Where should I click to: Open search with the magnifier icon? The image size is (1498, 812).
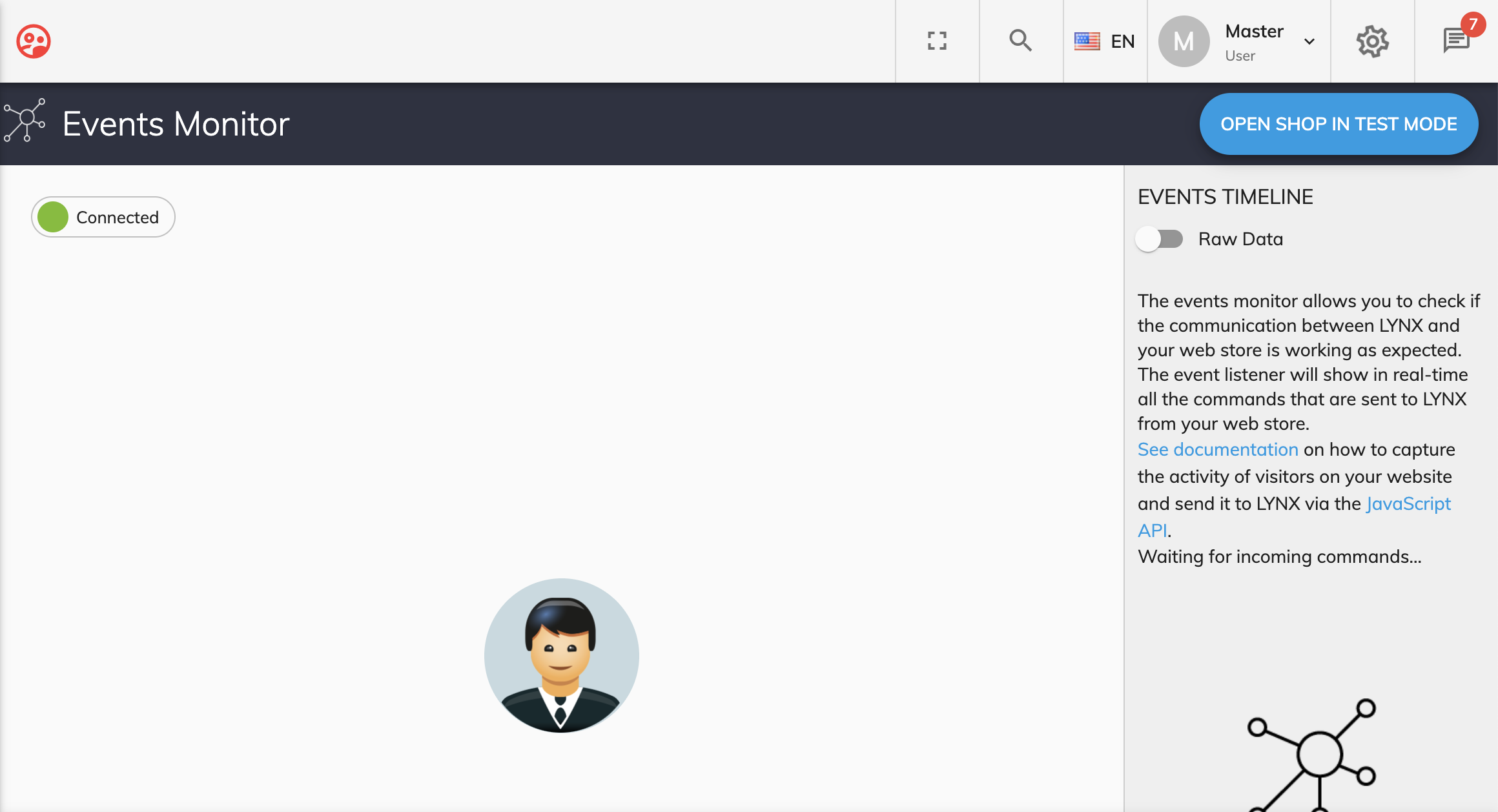tap(1021, 41)
